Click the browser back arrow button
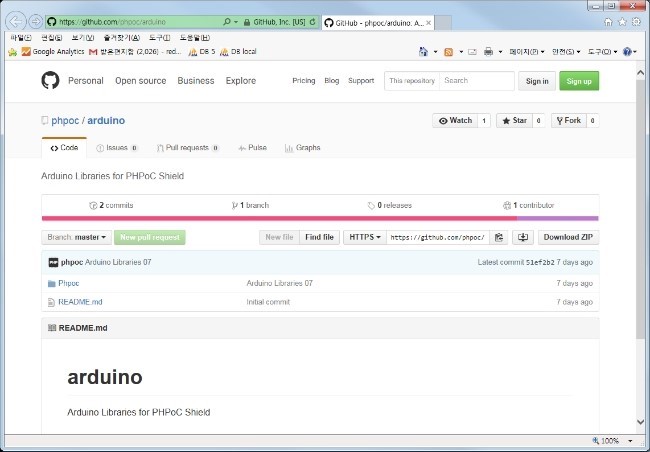 coord(17,21)
